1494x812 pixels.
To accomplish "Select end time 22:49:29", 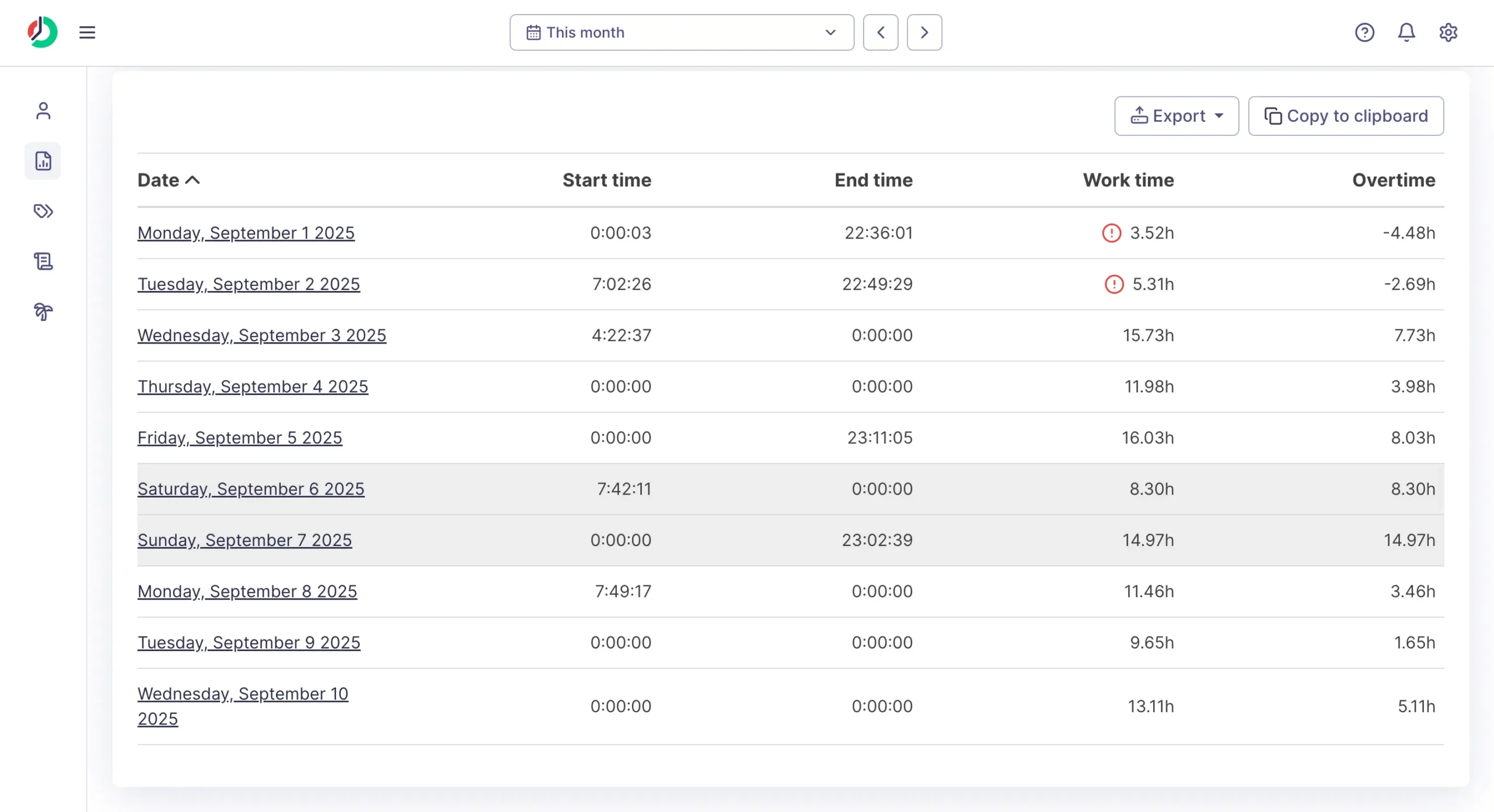I will click(878, 284).
